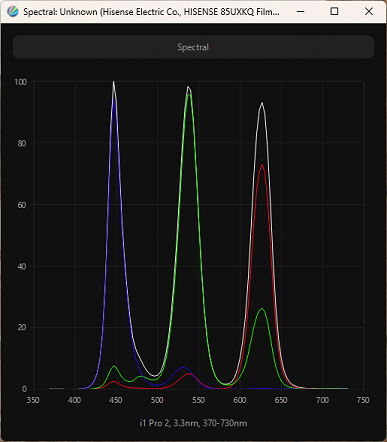Click the 650 label on x-axis
387x442 pixels.
pyautogui.click(x=281, y=400)
